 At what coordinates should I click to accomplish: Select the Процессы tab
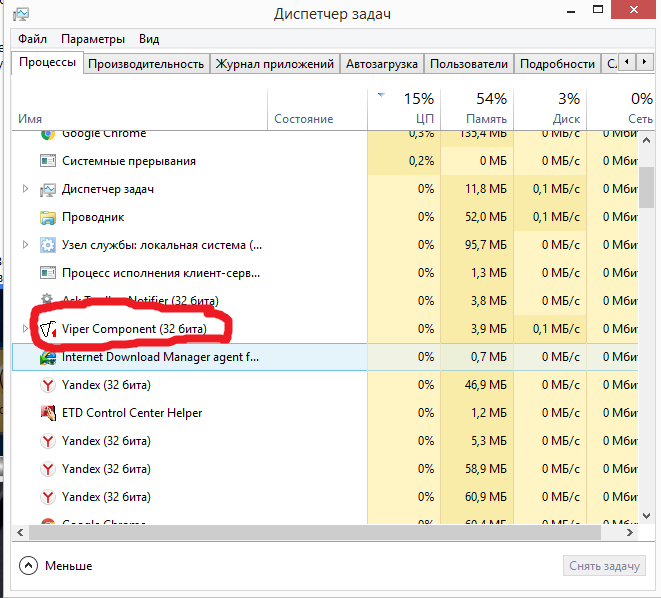pyautogui.click(x=47, y=62)
